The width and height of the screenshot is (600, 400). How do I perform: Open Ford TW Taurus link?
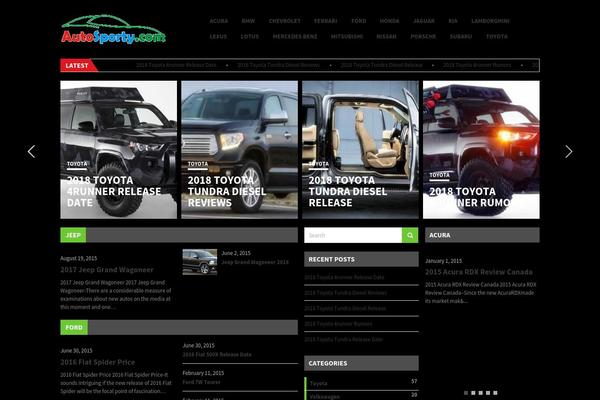pos(201,382)
